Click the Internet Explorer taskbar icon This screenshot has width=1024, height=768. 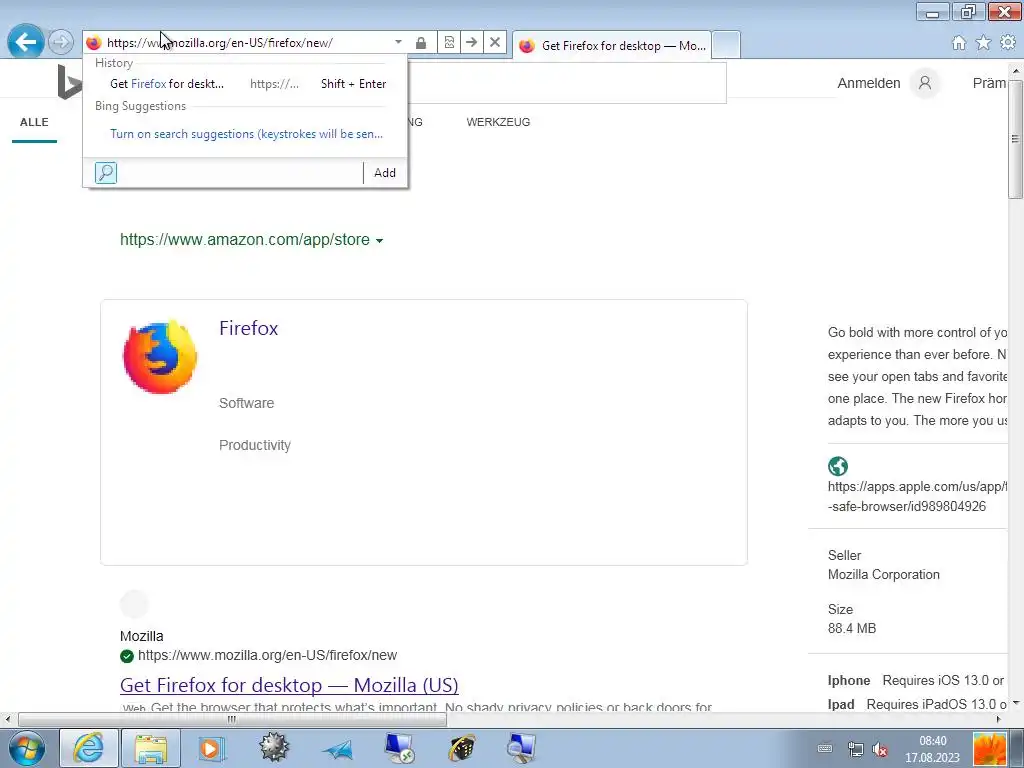point(89,748)
